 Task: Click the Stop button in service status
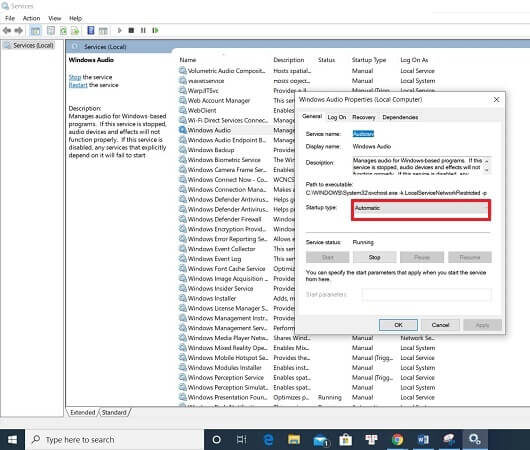[x=374, y=257]
